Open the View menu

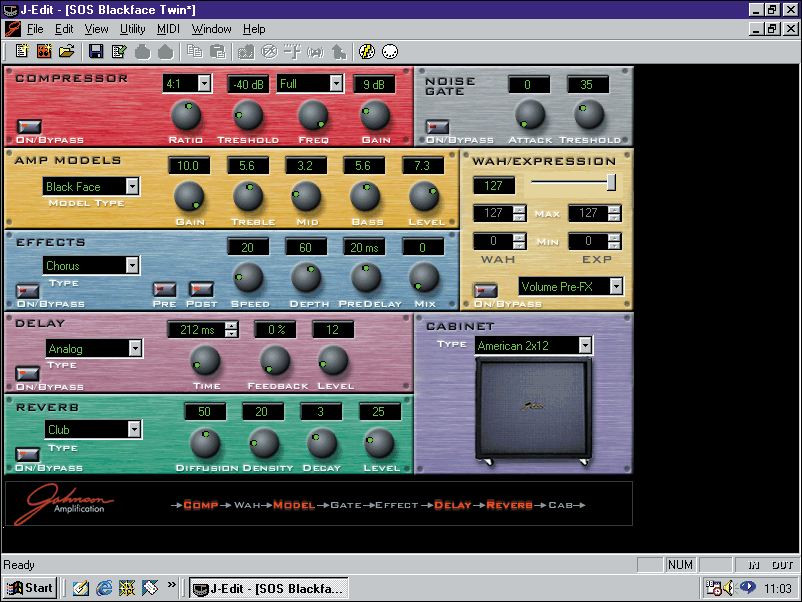[96, 29]
